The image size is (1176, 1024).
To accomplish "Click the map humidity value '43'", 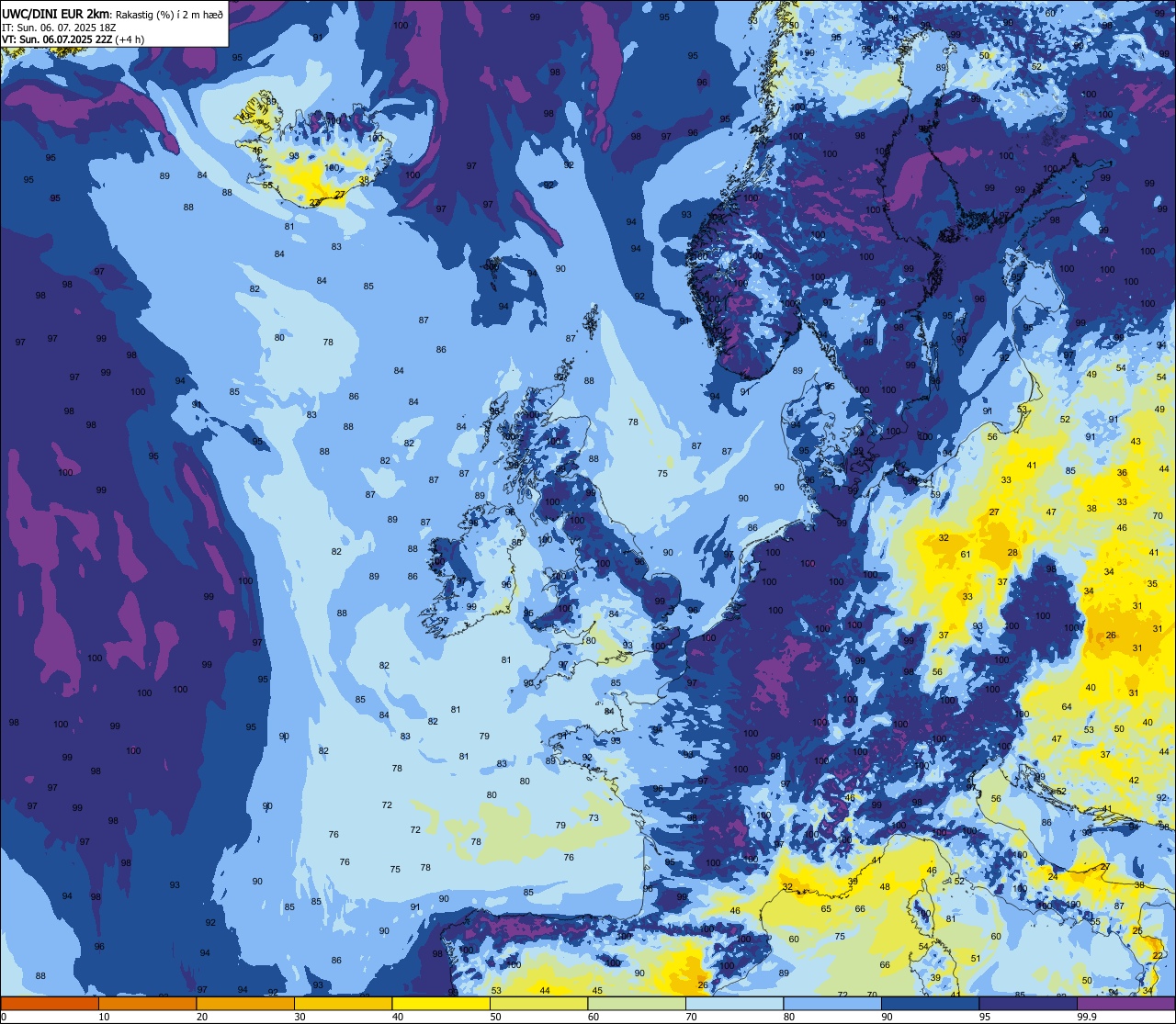I will (1136, 442).
